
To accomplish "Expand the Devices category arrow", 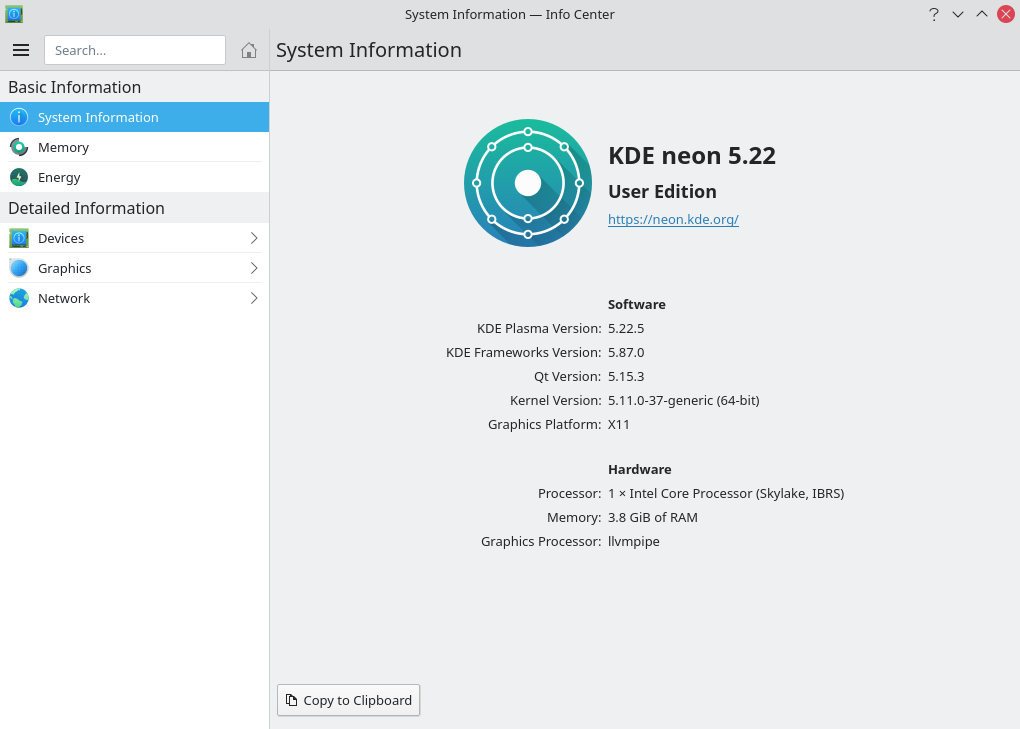I will [254, 238].
